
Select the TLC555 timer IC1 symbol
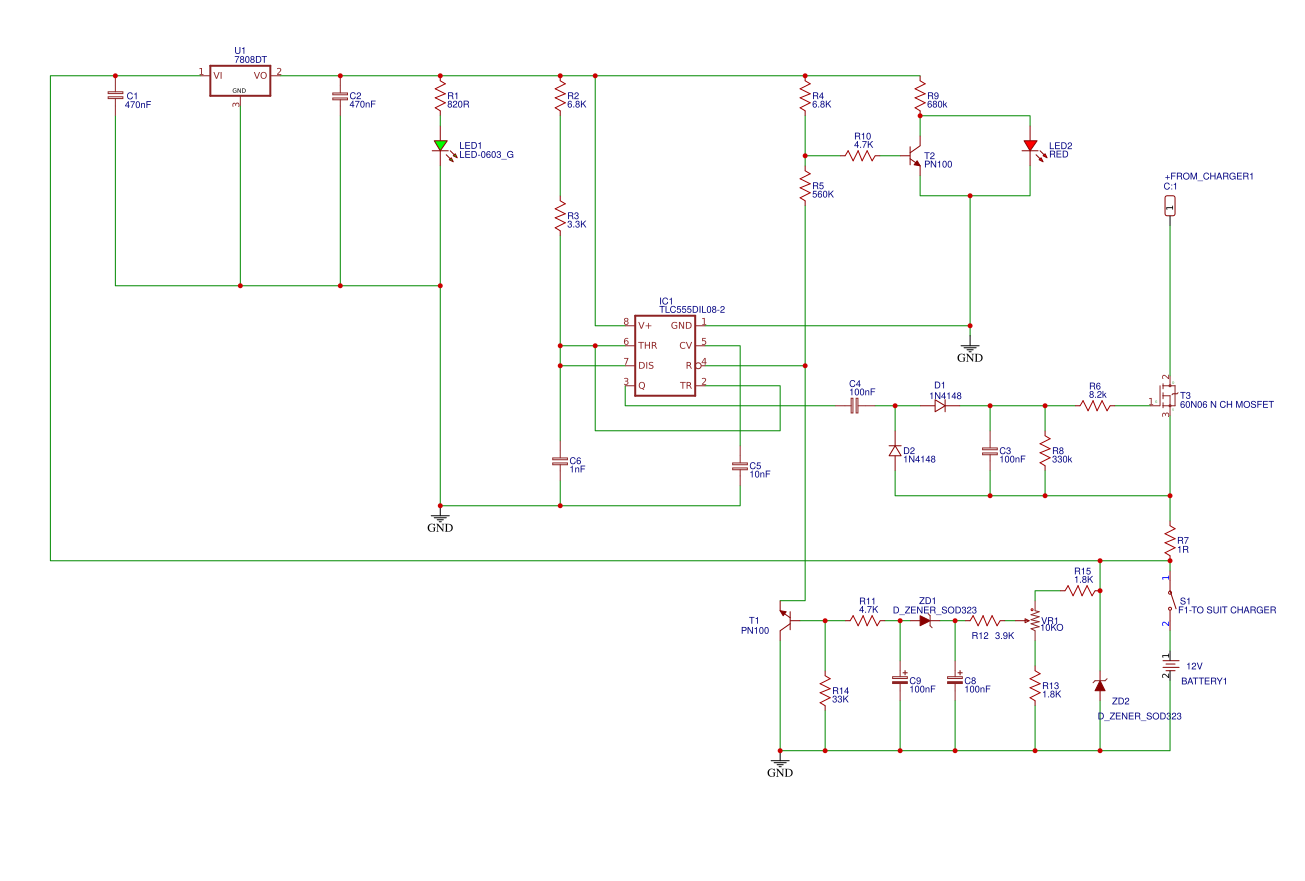[x=664, y=355]
